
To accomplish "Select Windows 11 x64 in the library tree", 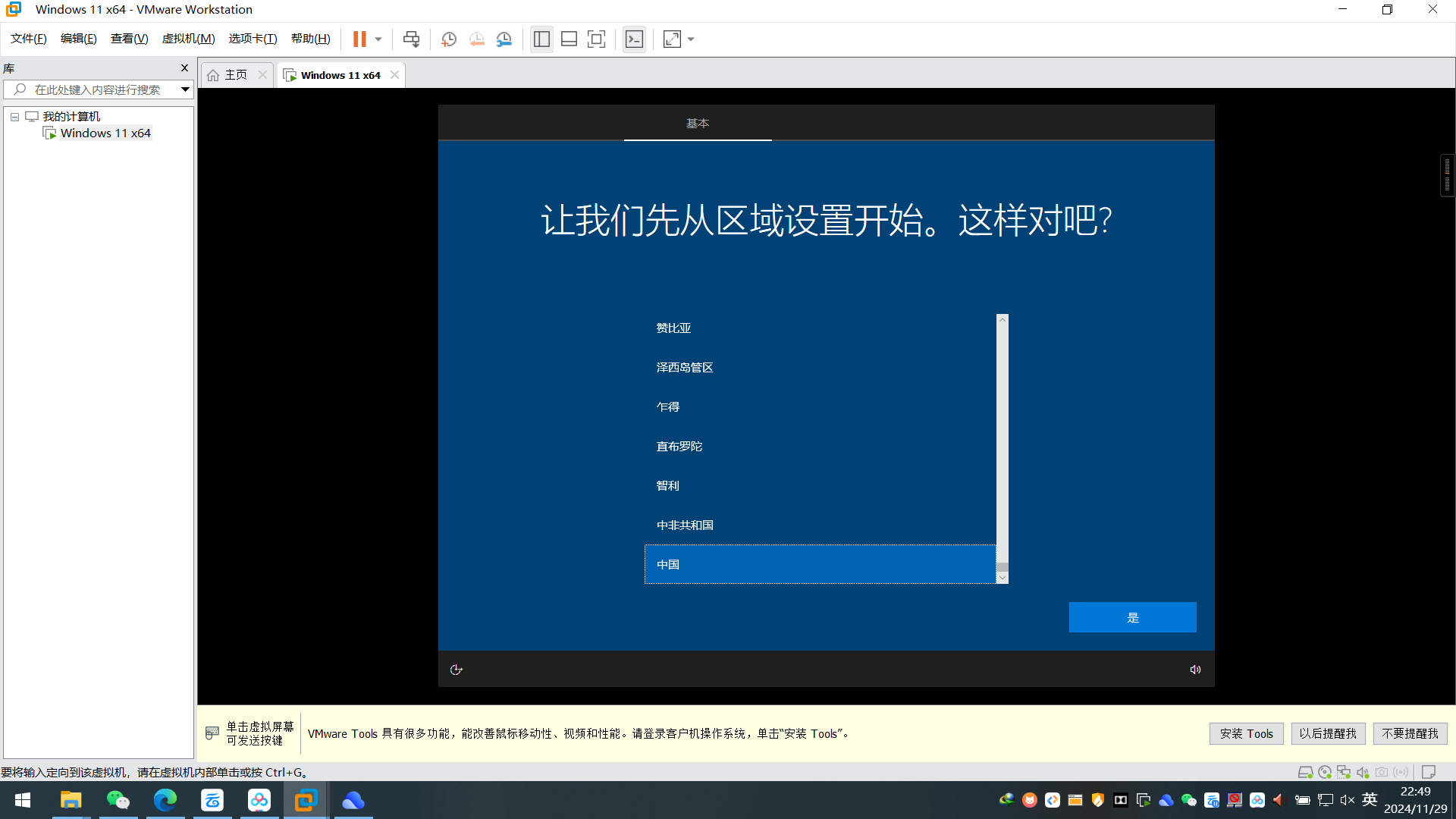I will (x=105, y=133).
